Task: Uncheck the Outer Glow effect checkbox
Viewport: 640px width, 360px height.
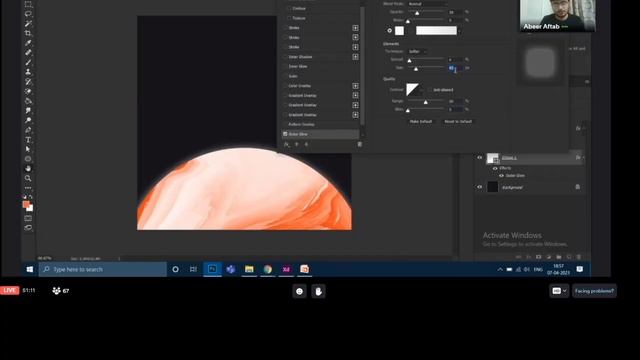Action: (x=285, y=134)
